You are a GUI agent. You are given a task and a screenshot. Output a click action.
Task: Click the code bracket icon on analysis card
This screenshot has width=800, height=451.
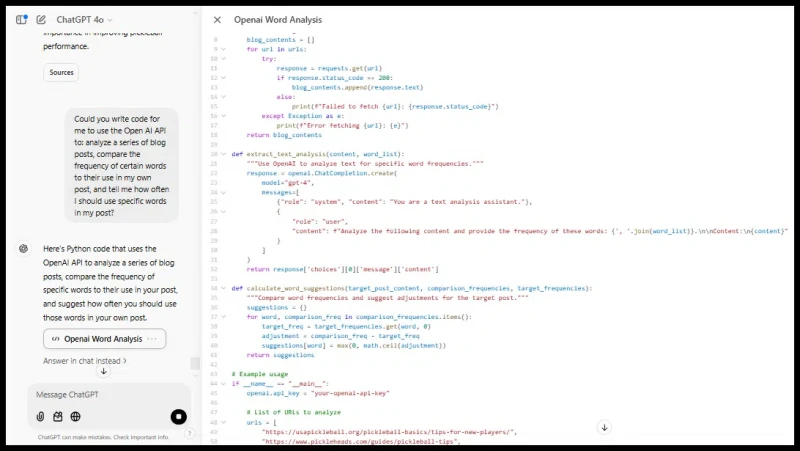click(56, 339)
